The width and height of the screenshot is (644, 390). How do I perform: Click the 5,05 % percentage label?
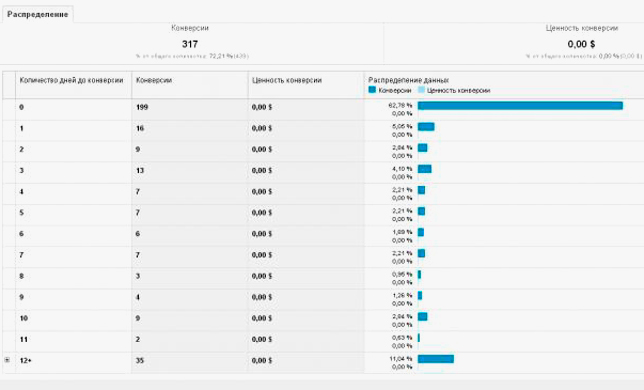(x=402, y=127)
